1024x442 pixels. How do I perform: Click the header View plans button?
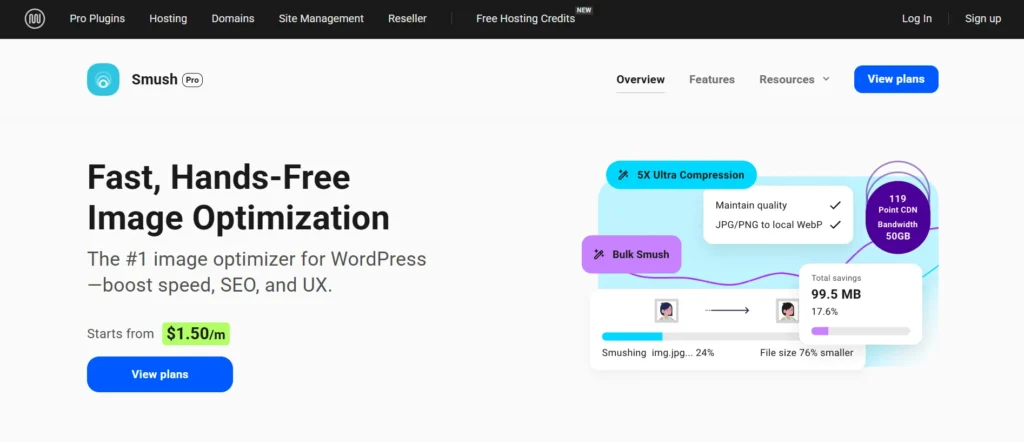tap(896, 79)
